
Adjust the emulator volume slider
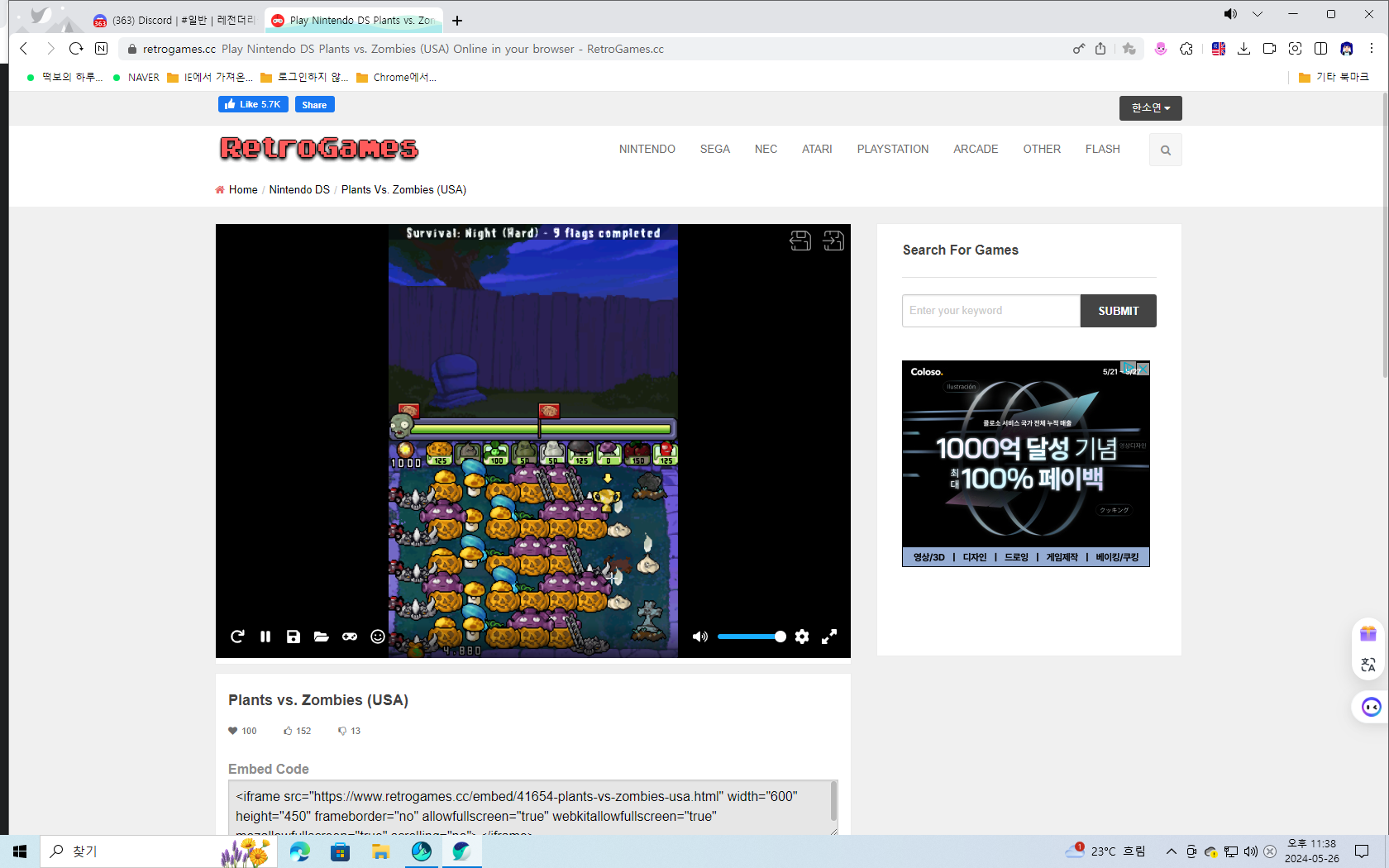(x=752, y=637)
